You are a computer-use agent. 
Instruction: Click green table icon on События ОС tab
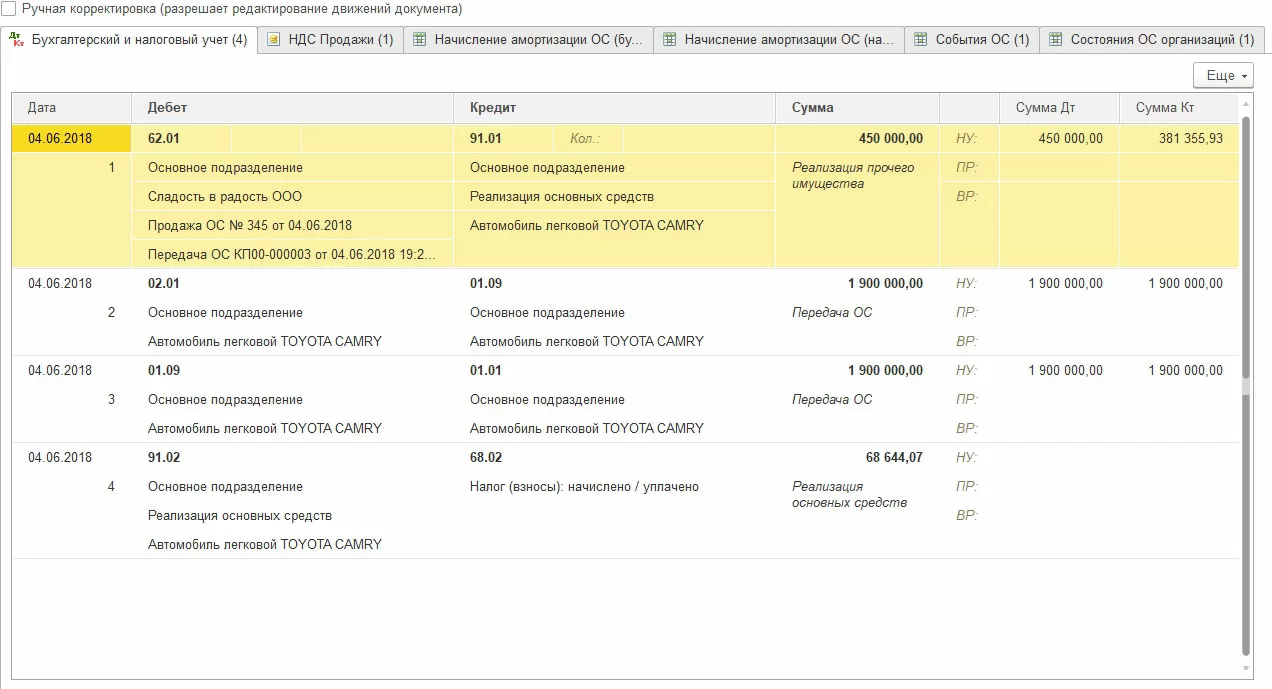pos(920,40)
